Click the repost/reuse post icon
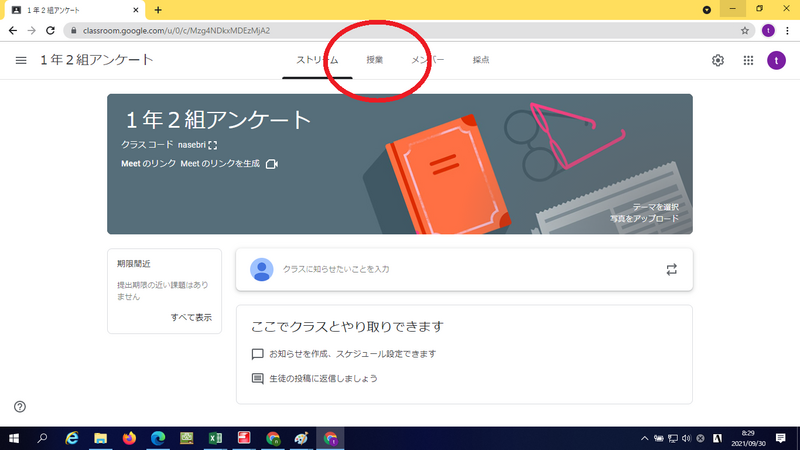Screen dimensions: 800x450 click(671, 269)
